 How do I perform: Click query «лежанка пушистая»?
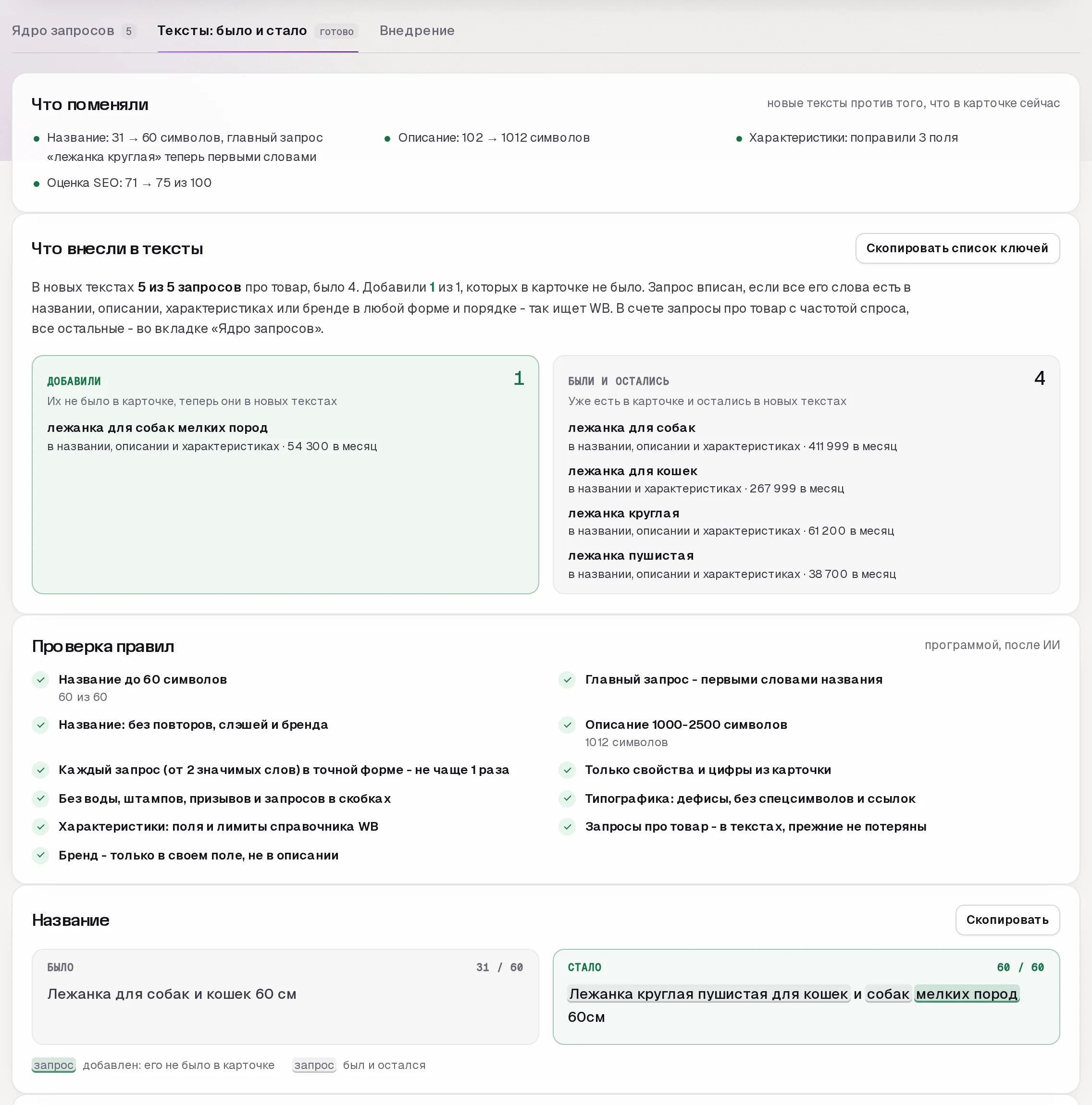tap(631, 555)
